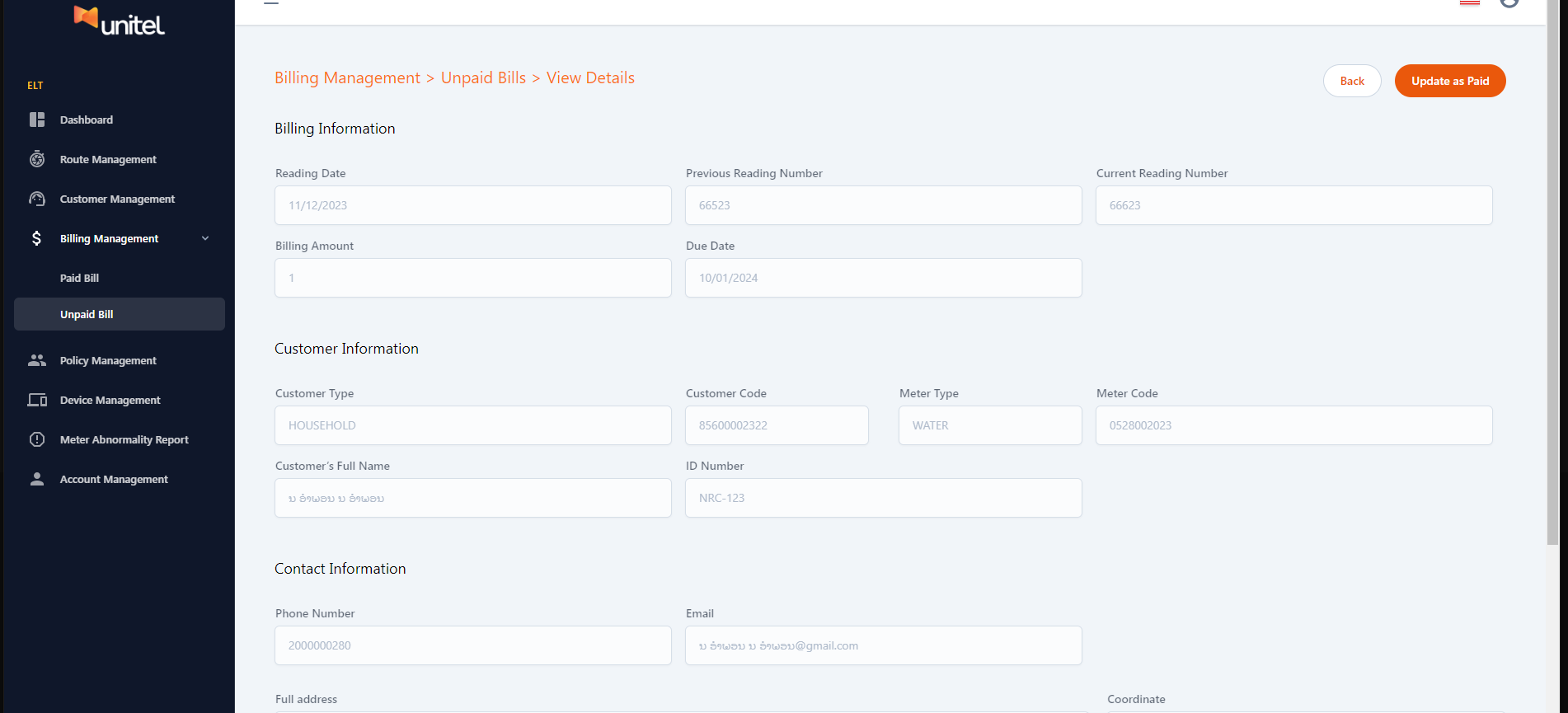Click the Email input field

[883, 645]
